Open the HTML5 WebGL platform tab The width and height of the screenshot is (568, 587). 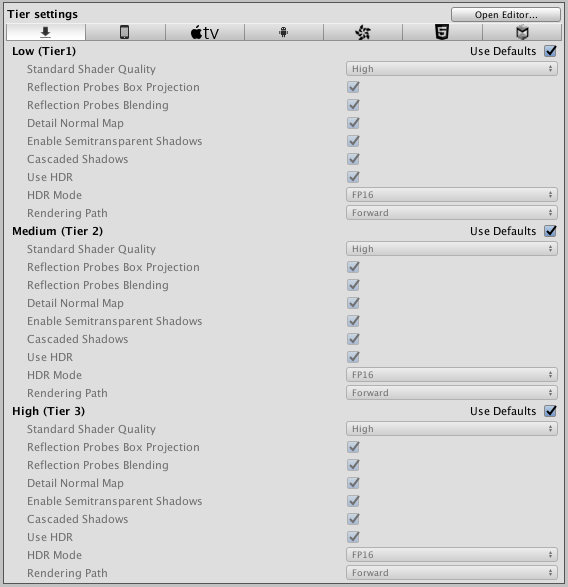442,33
